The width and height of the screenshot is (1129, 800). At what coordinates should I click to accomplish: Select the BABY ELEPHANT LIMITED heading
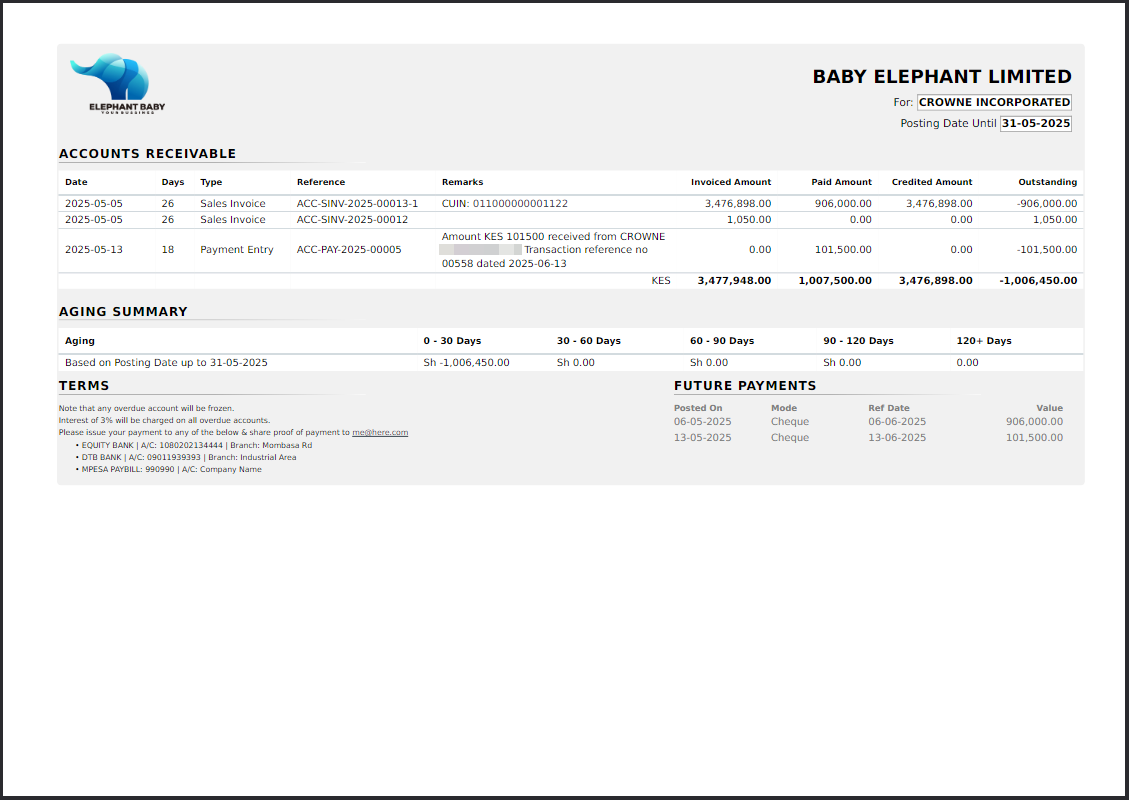pyautogui.click(x=942, y=76)
